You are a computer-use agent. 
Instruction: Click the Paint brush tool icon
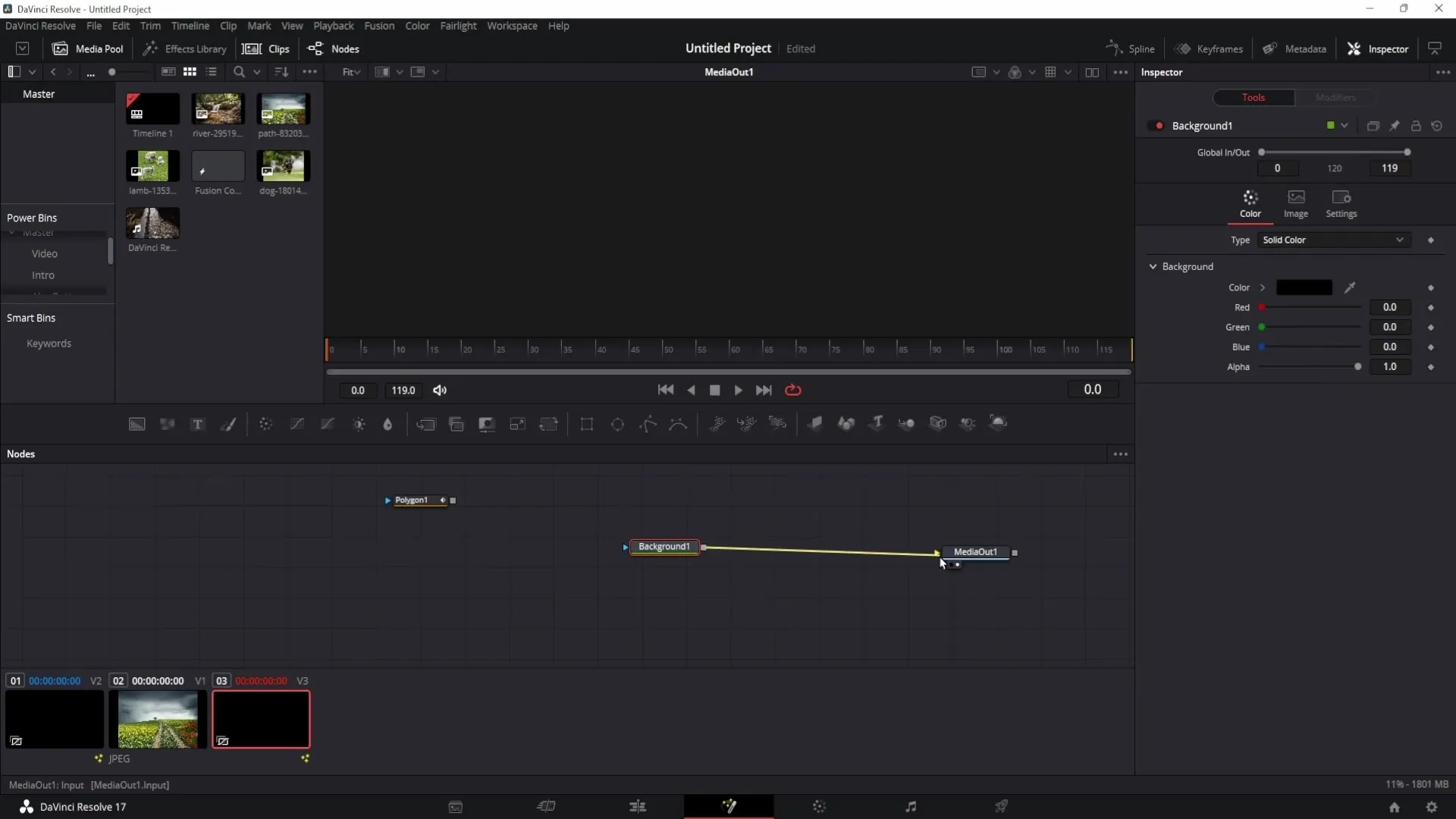[230, 423]
